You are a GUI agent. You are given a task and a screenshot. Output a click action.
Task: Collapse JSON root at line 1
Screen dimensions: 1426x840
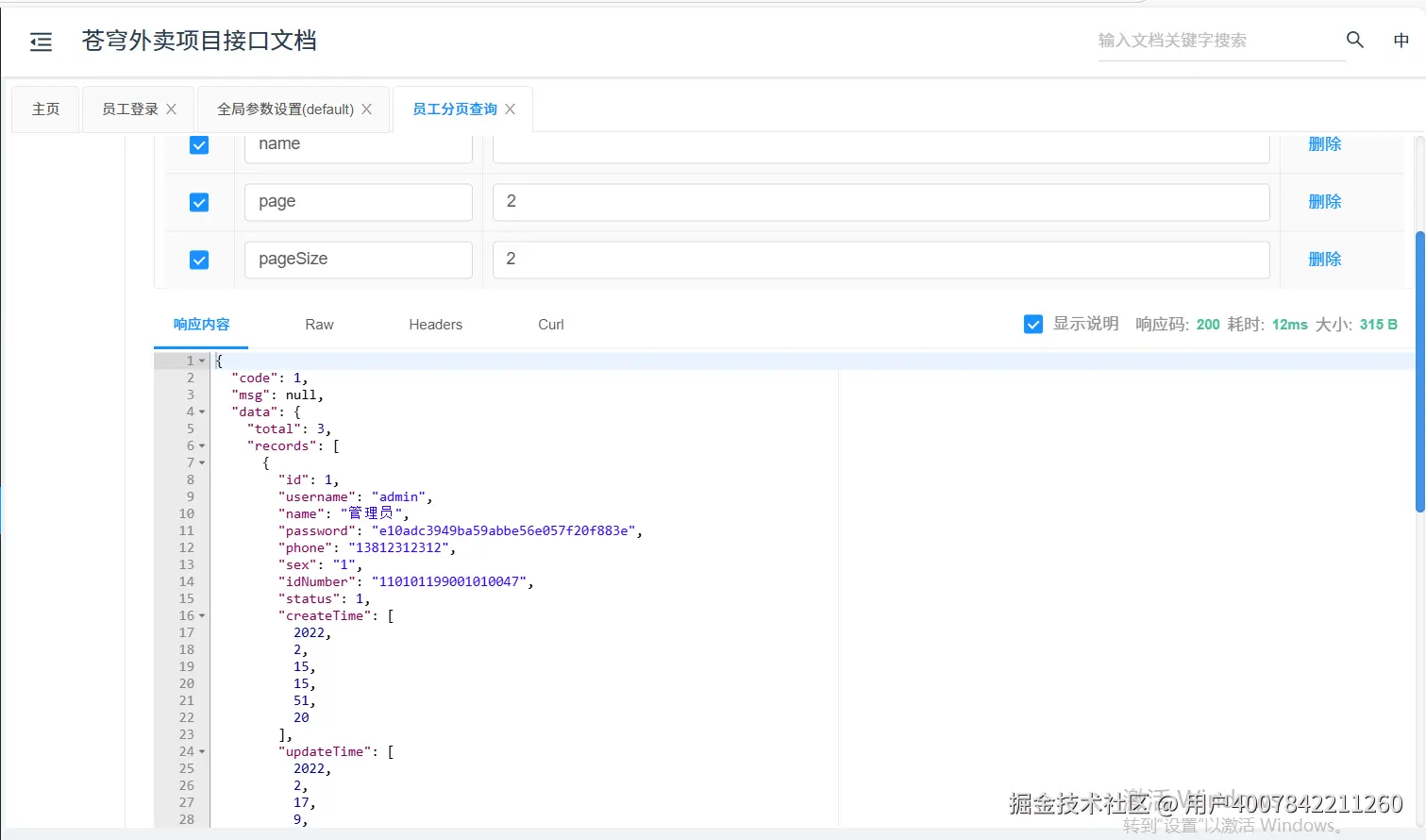(x=202, y=361)
